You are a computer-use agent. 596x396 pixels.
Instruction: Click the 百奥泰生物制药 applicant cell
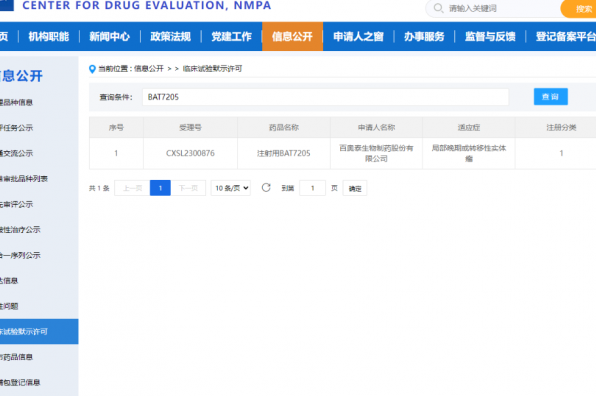click(x=376, y=153)
